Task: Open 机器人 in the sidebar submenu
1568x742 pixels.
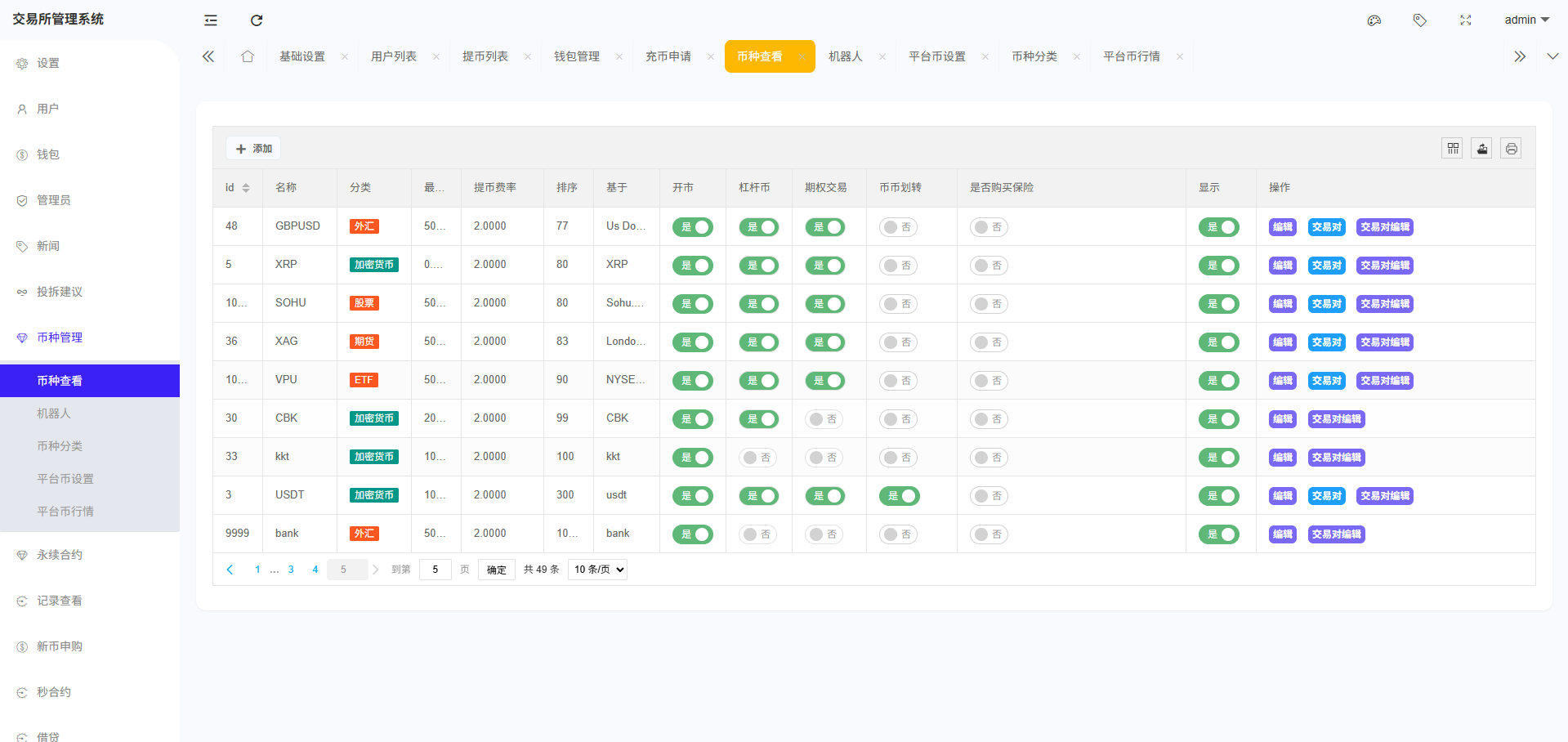Action: click(x=54, y=413)
